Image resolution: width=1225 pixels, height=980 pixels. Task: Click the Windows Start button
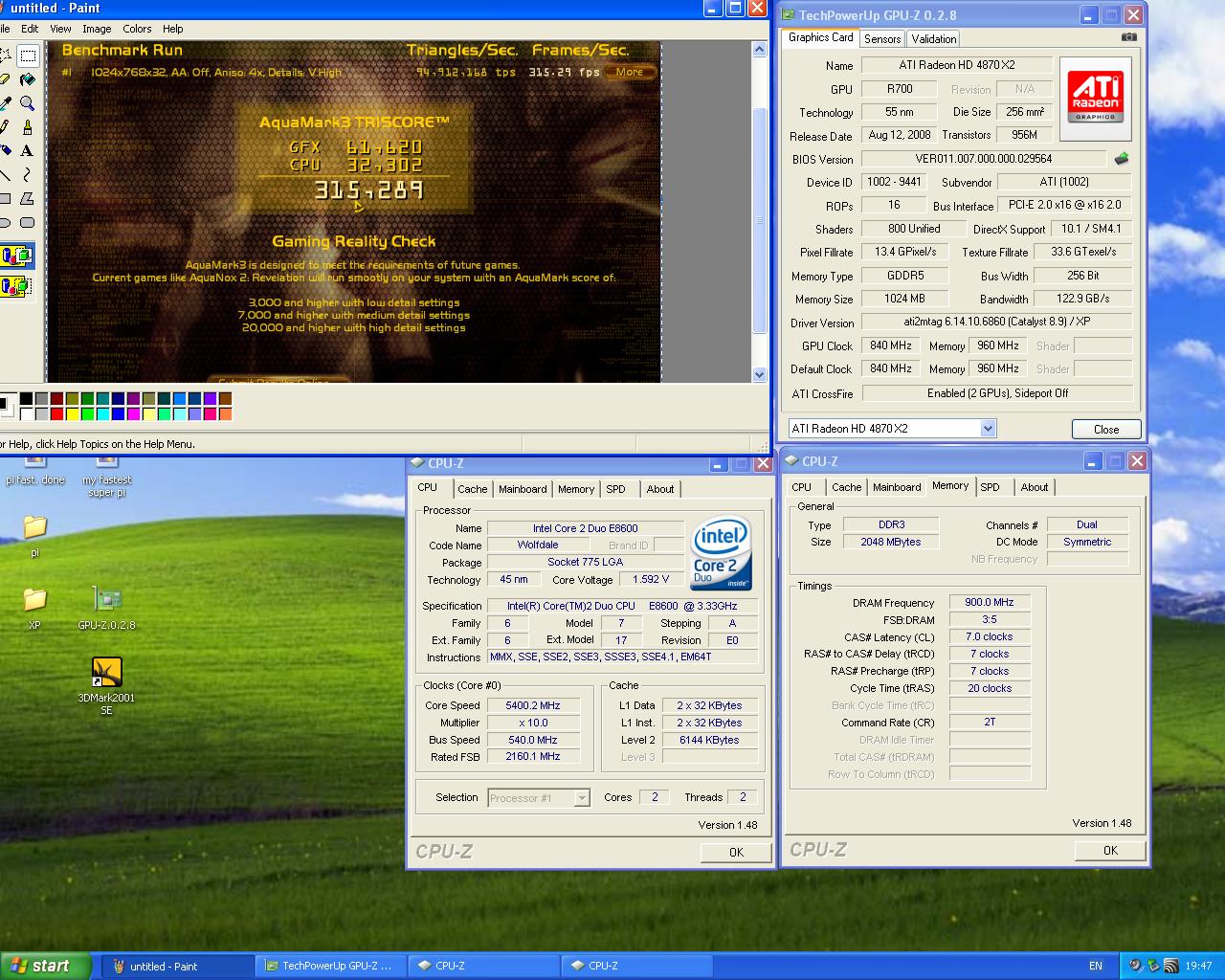coord(45,966)
